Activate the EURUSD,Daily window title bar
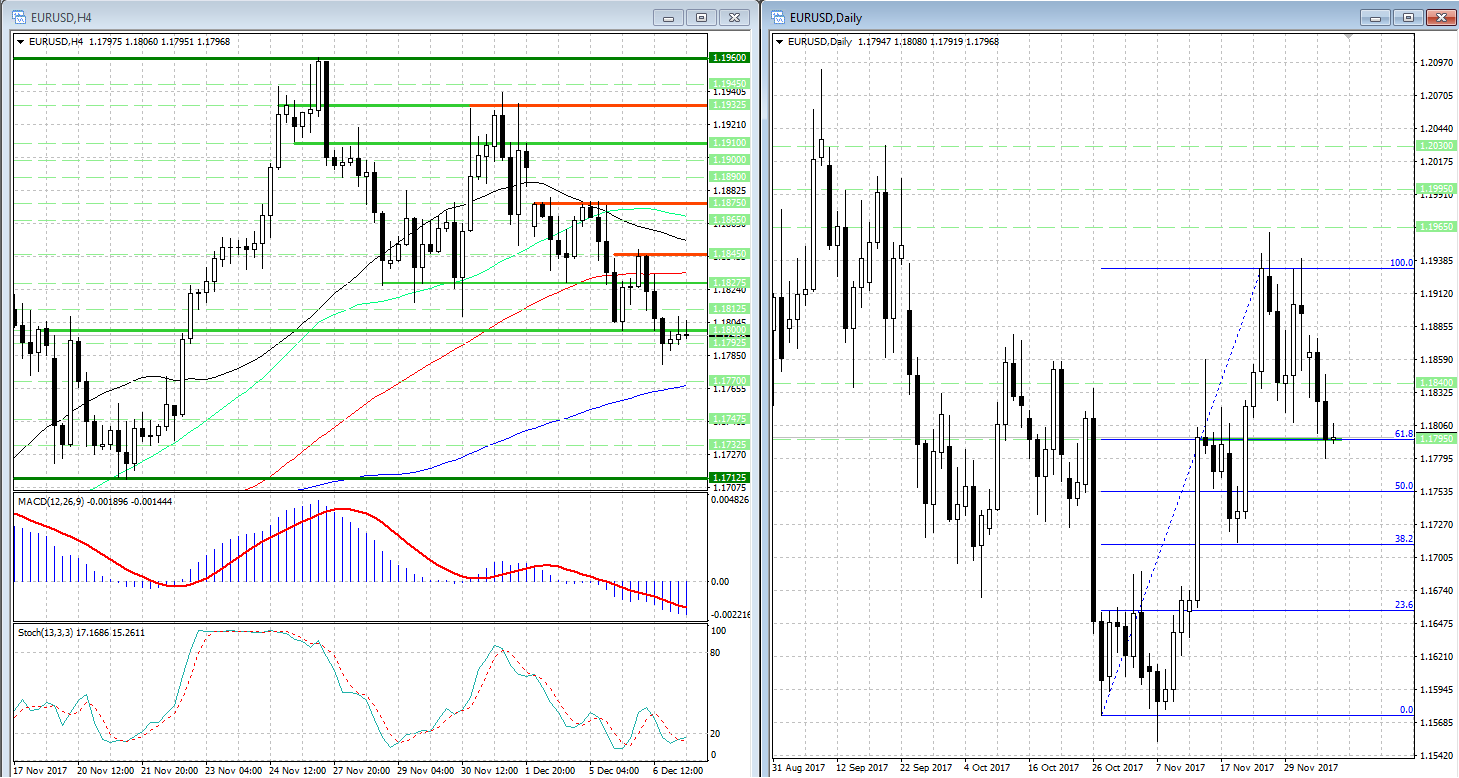 coord(1100,17)
